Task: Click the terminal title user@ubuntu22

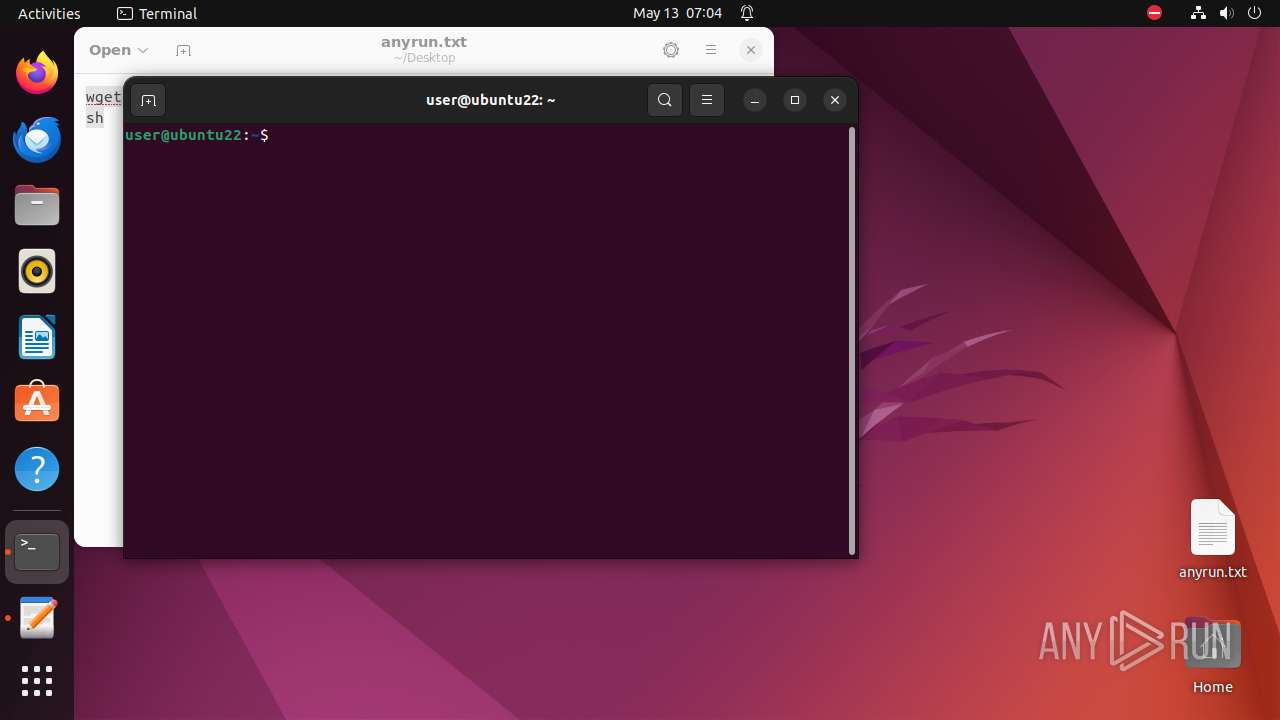Action: tap(490, 100)
